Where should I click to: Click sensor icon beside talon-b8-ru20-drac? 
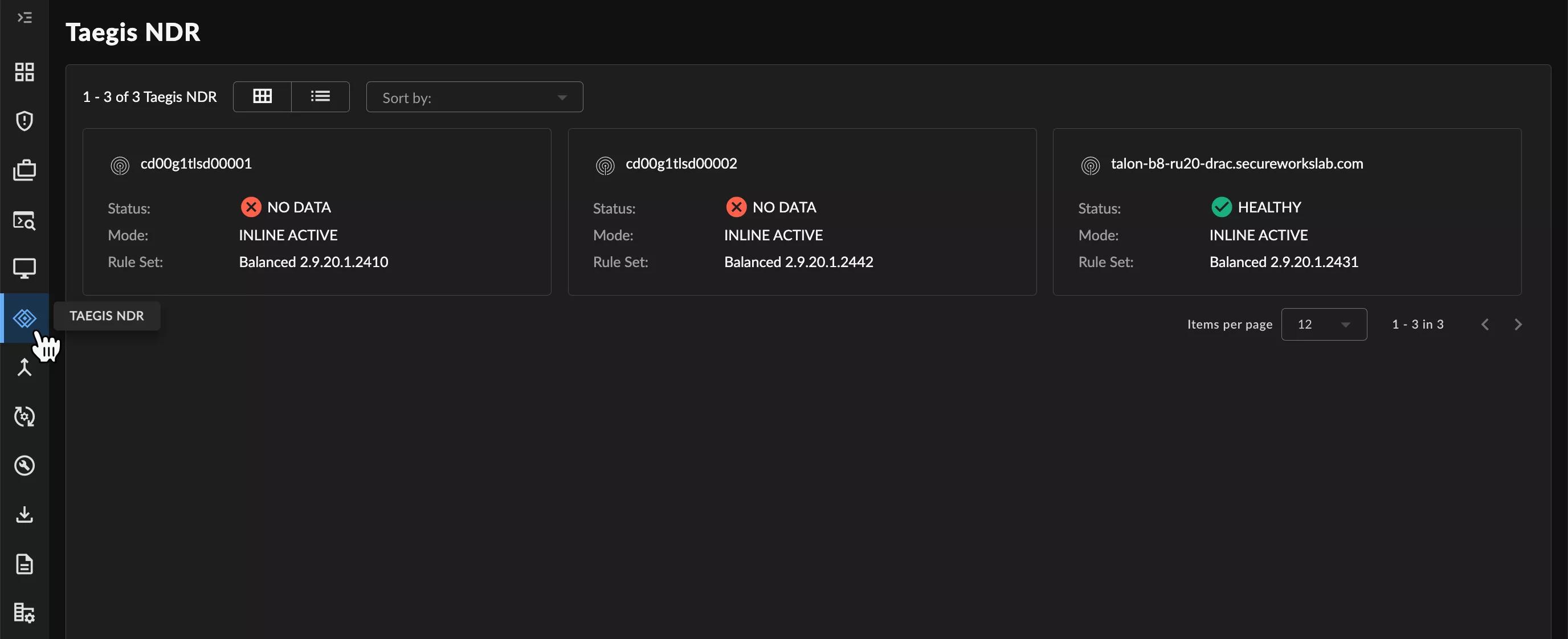pos(1090,166)
